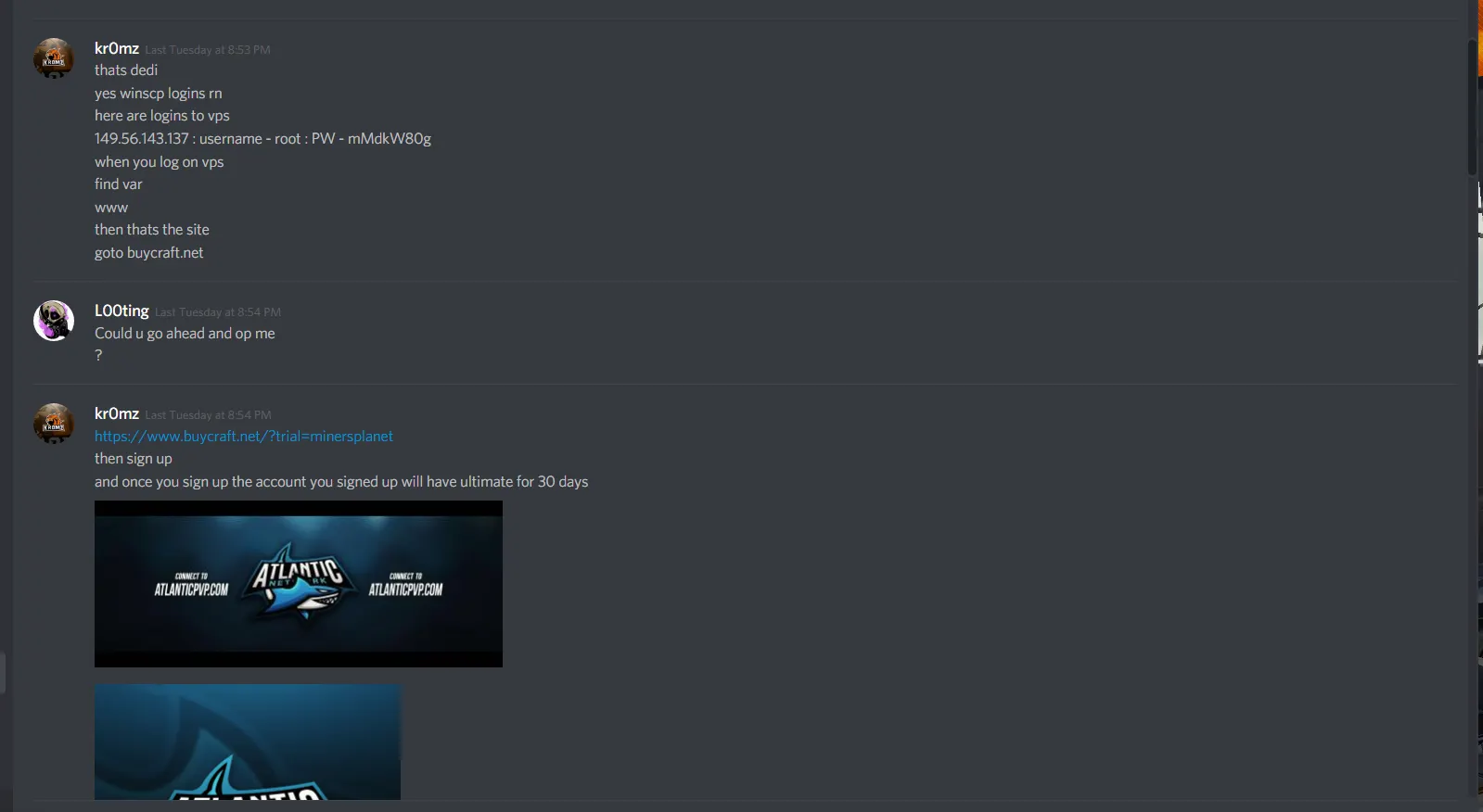Click the message "when you log on vps"
The height and width of the screenshot is (812, 1483).
(x=160, y=162)
